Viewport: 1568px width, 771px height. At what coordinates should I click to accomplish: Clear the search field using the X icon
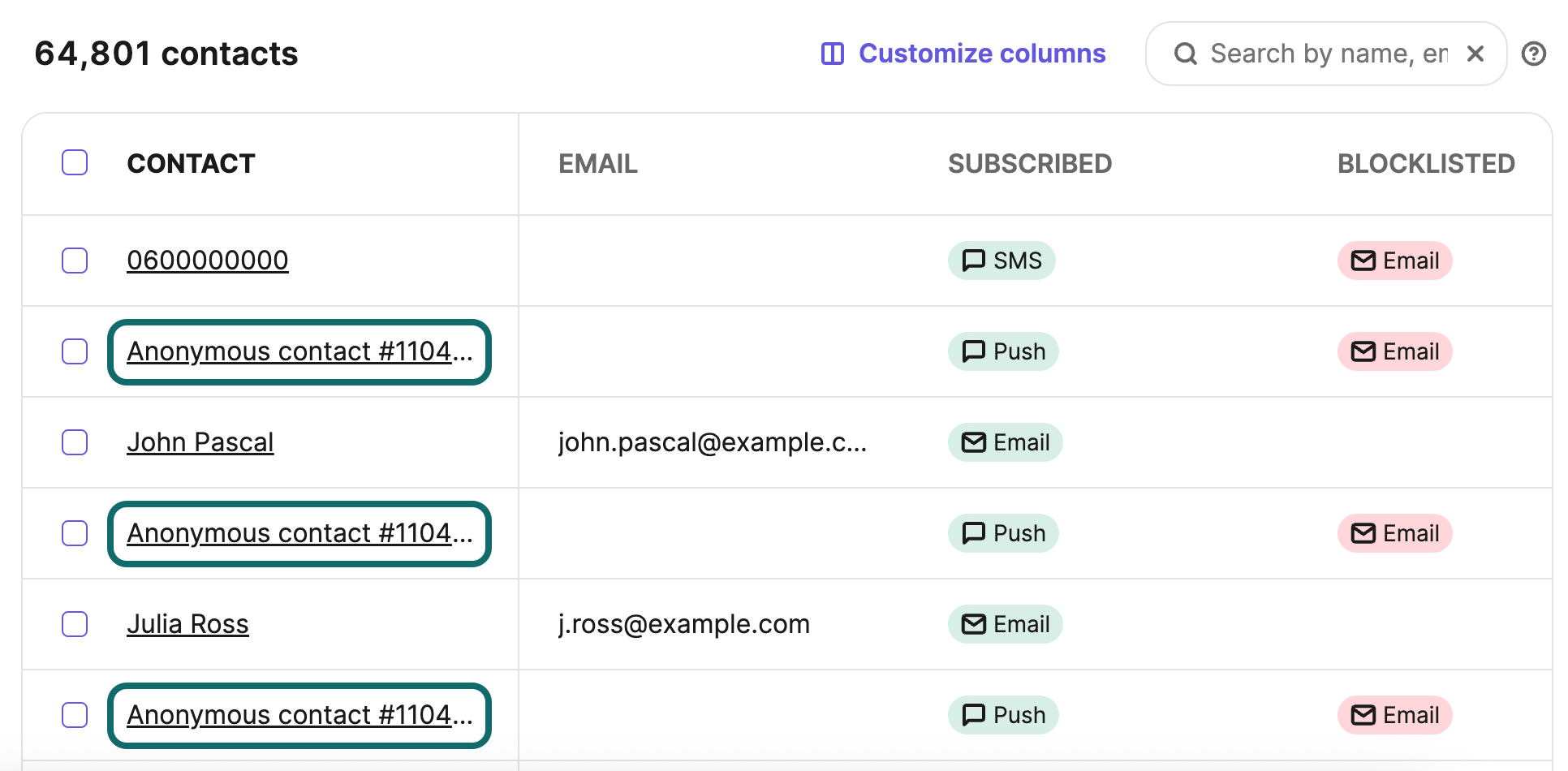1475,54
